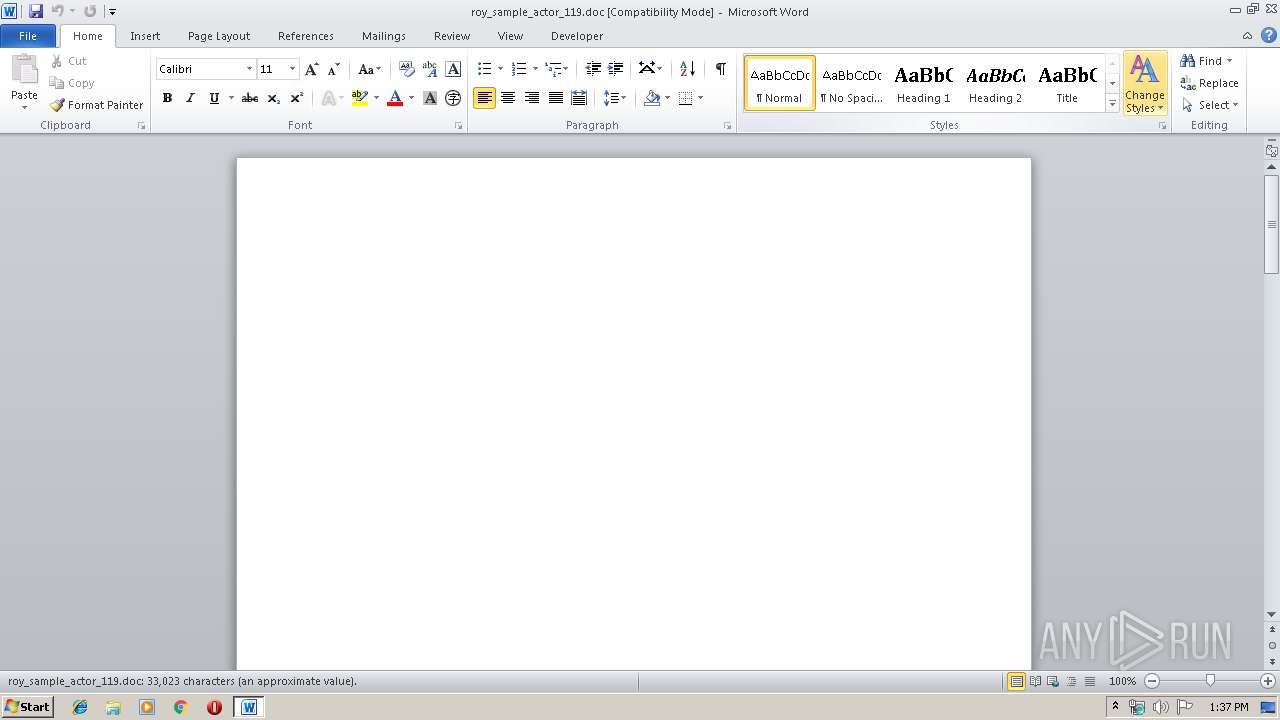Click the Paste button
1280x720 pixels.
[x=24, y=82]
